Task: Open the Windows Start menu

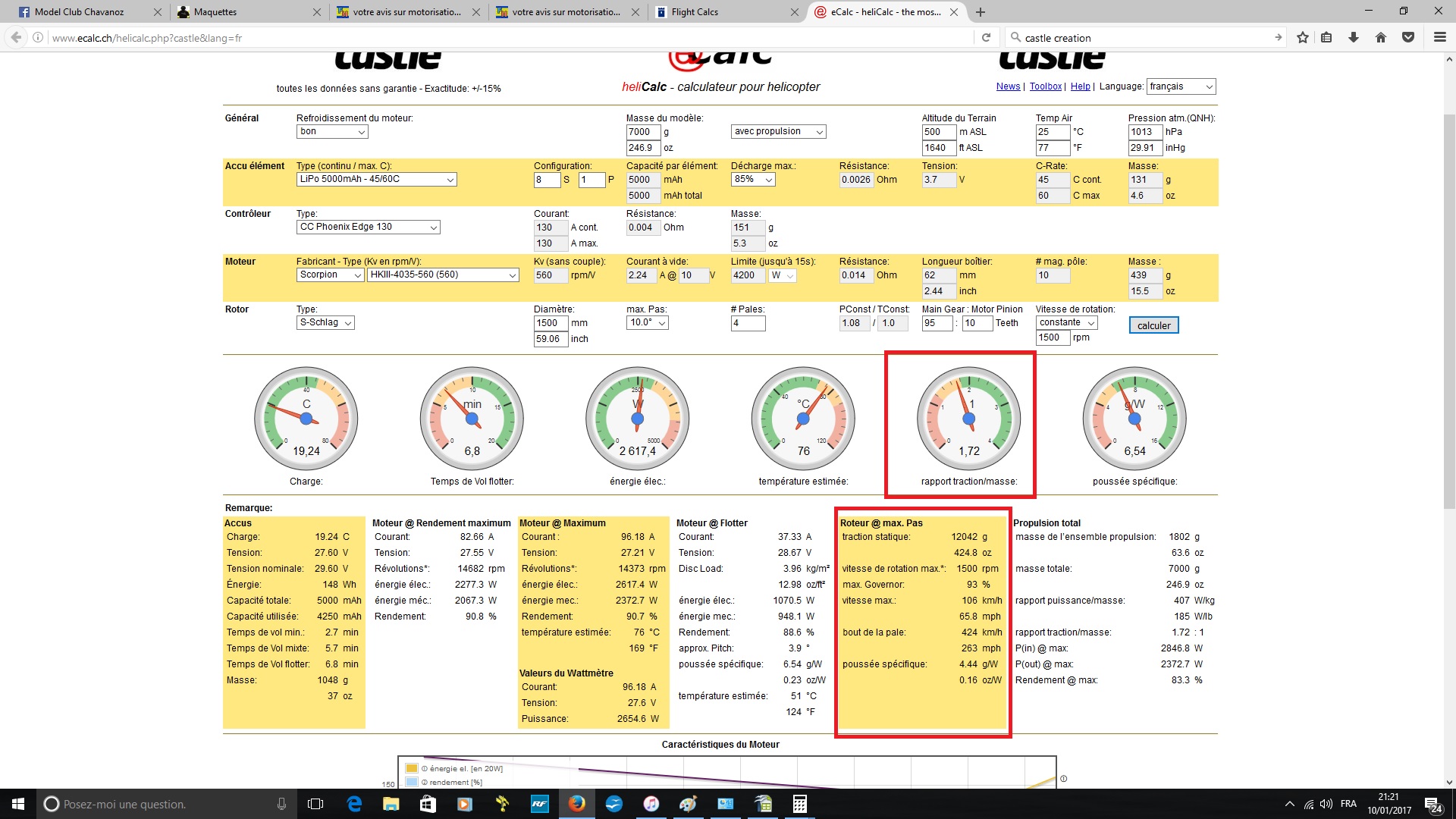Action: coord(18,804)
